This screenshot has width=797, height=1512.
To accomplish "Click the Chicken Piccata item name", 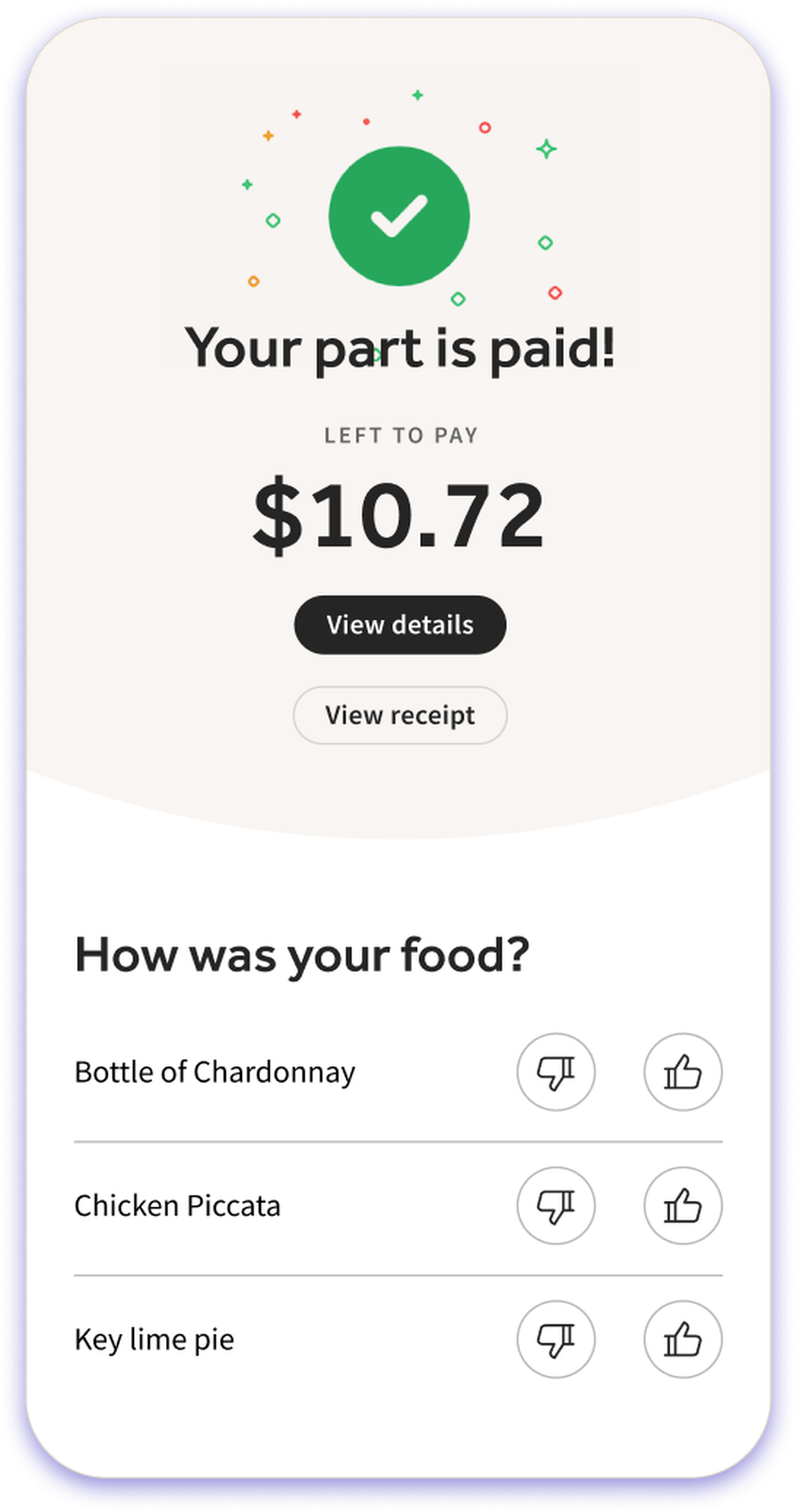I will tap(178, 1206).
